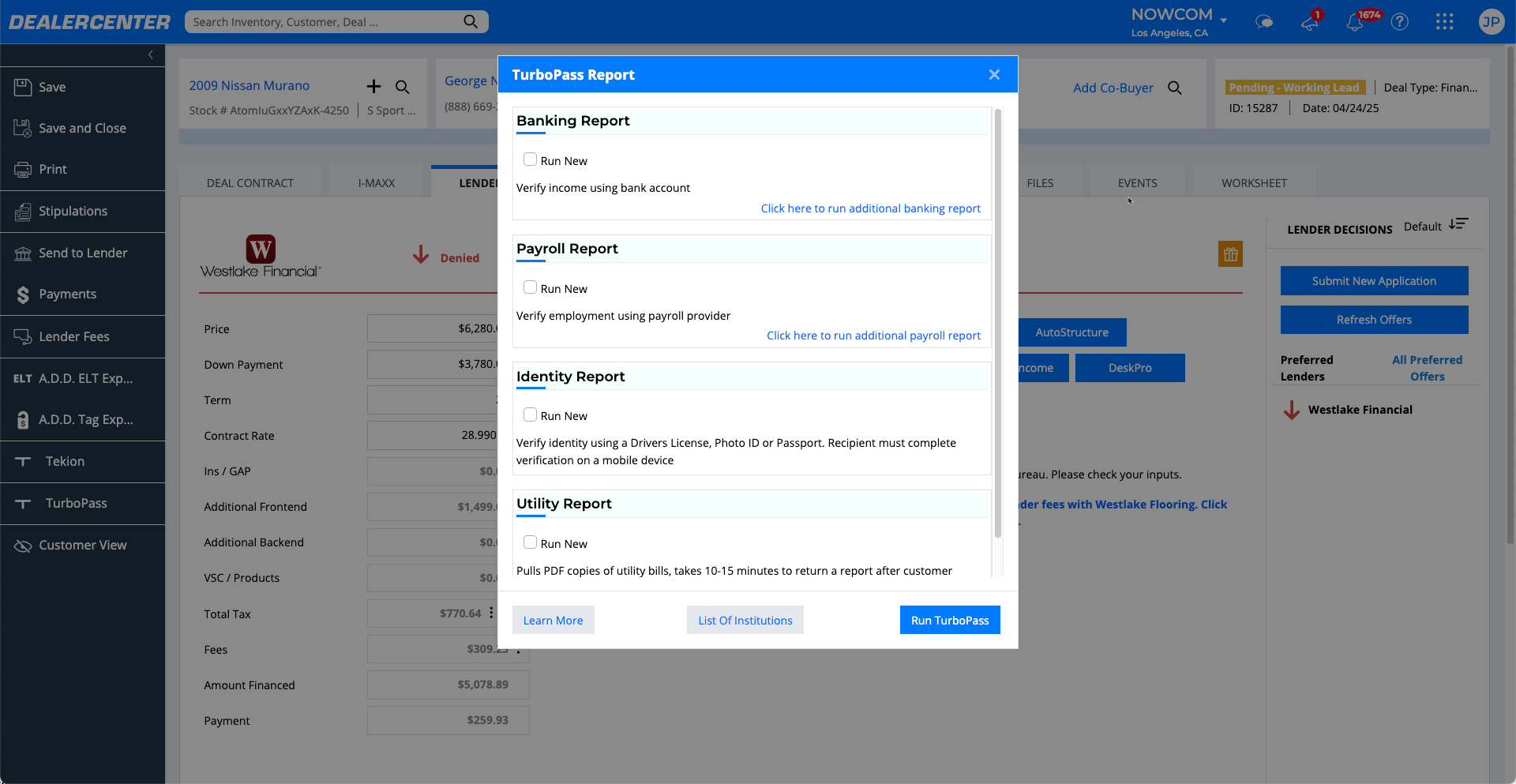Click the Lender Fees icon
The height and width of the screenshot is (784, 1516).
[23, 336]
